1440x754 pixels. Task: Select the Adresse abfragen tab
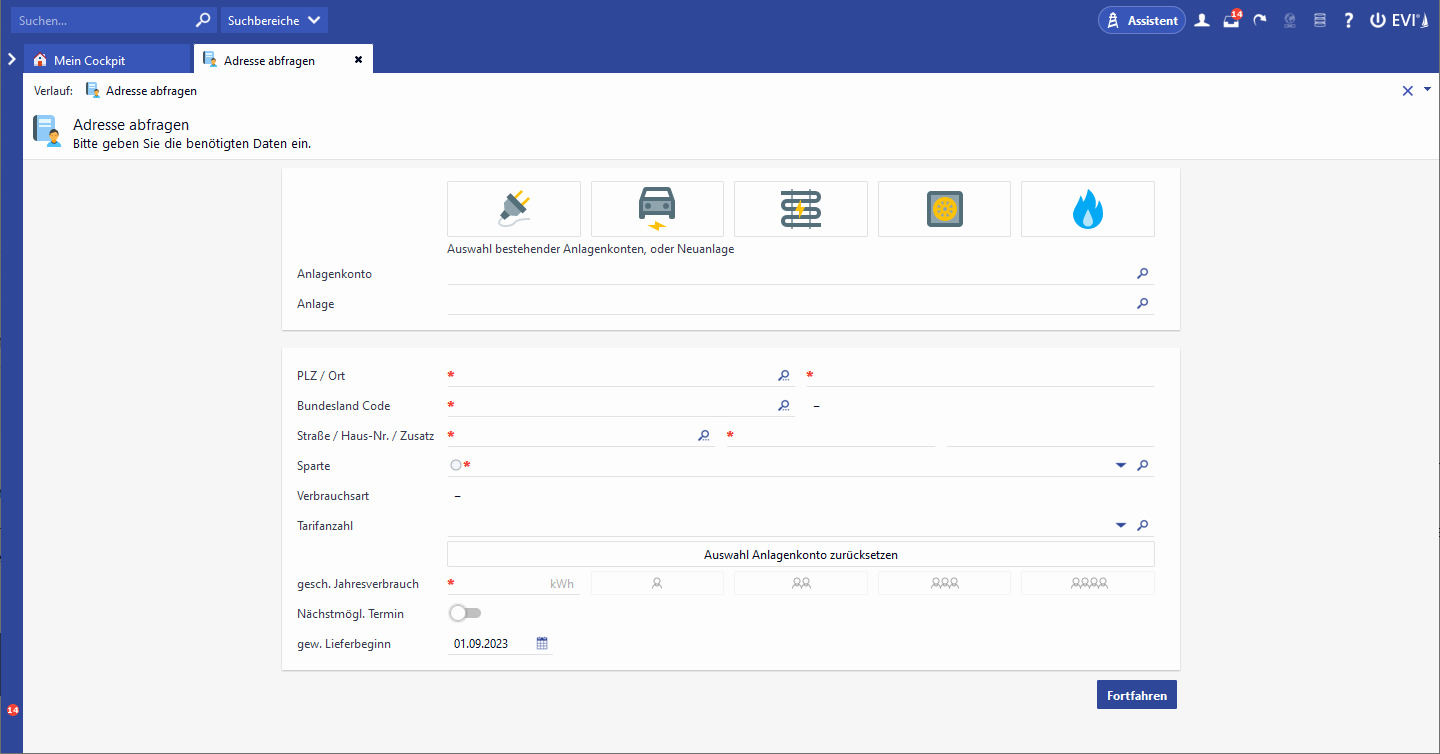[x=269, y=60]
